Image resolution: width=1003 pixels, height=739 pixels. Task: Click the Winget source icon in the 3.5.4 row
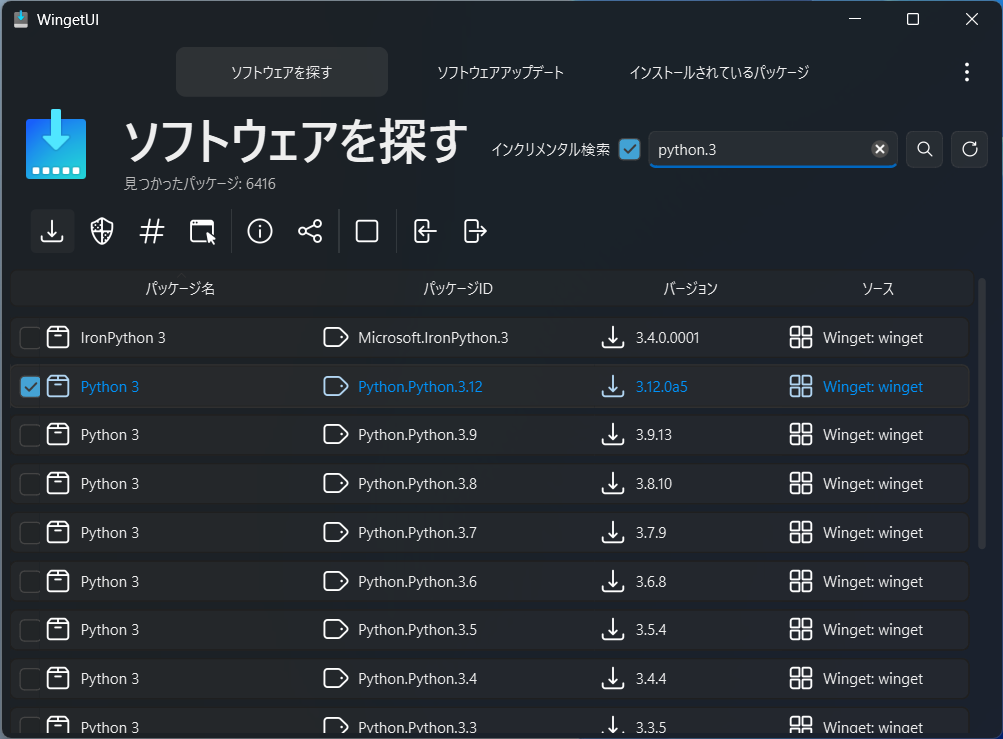tap(801, 630)
